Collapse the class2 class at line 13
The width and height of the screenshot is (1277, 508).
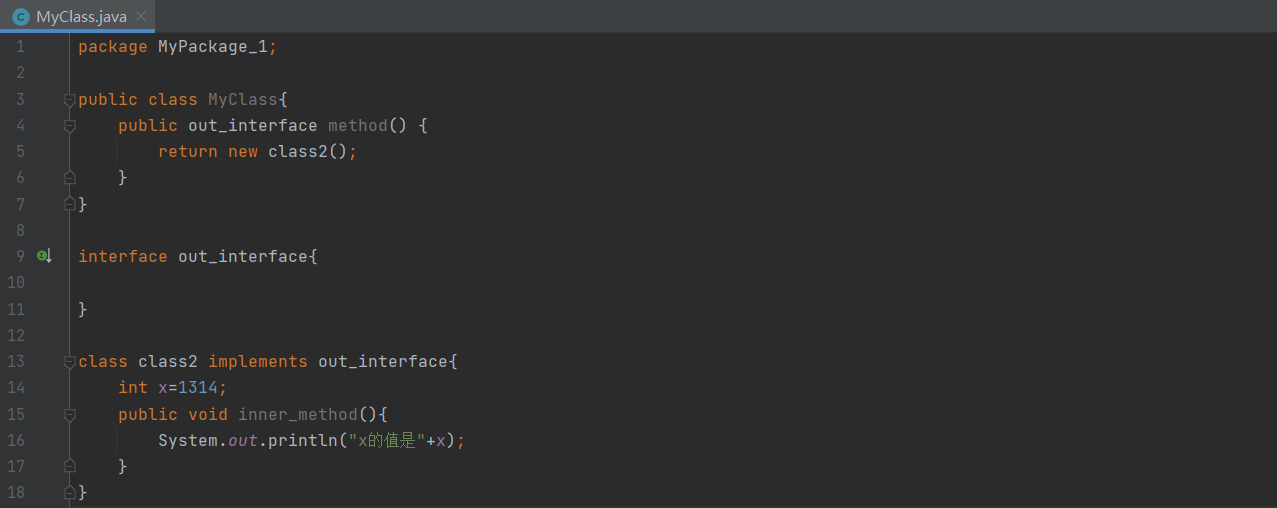[x=69, y=362]
